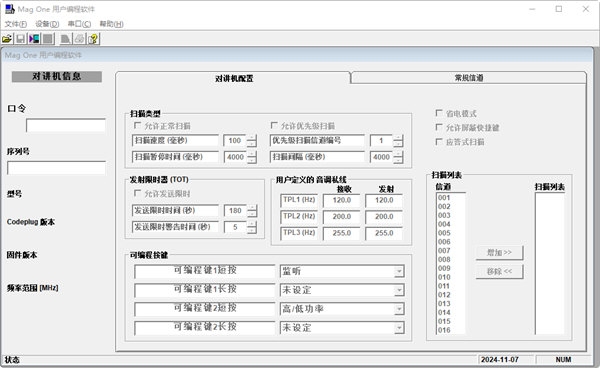Click the 序列号 serial number field
600x368 pixels.
pyautogui.click(x=56, y=168)
